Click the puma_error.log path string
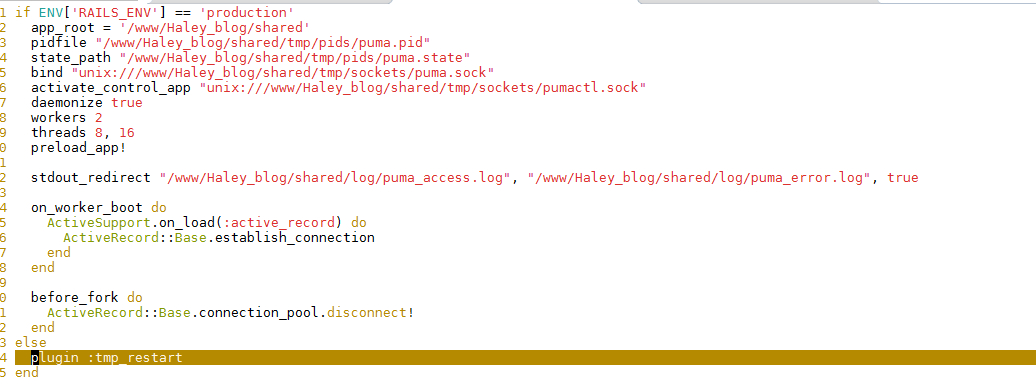The image size is (1036, 386). 699,177
